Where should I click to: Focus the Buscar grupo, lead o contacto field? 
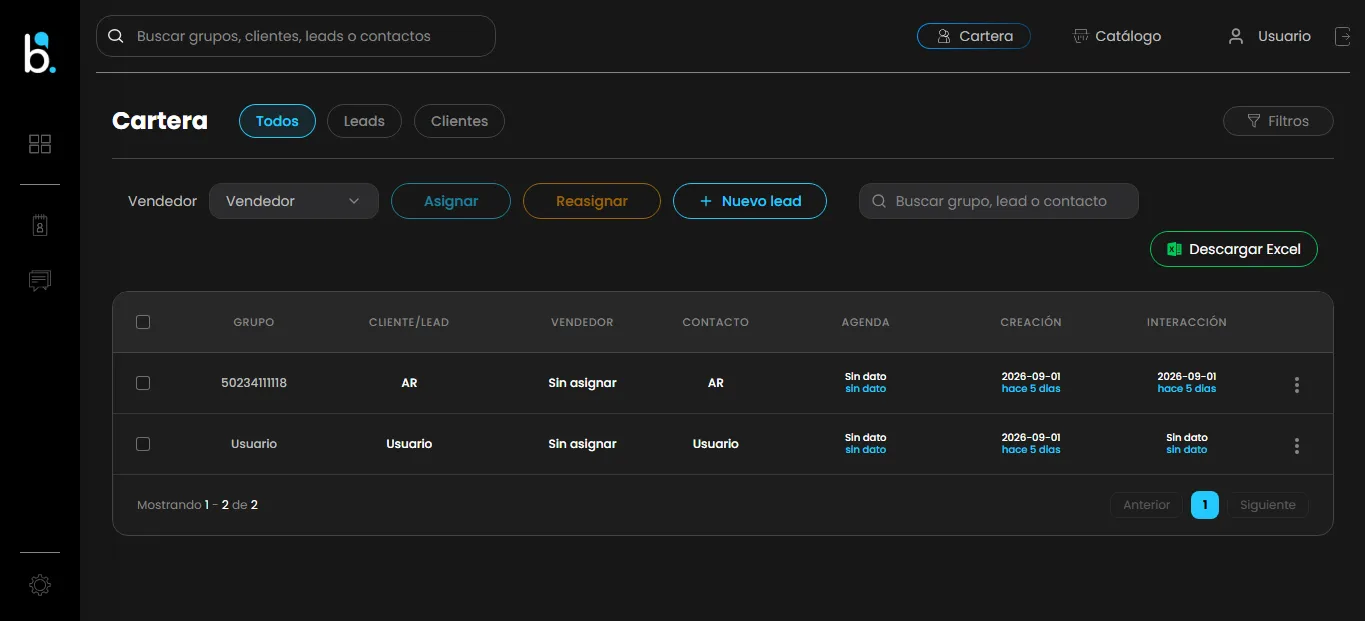pyautogui.click(x=999, y=201)
